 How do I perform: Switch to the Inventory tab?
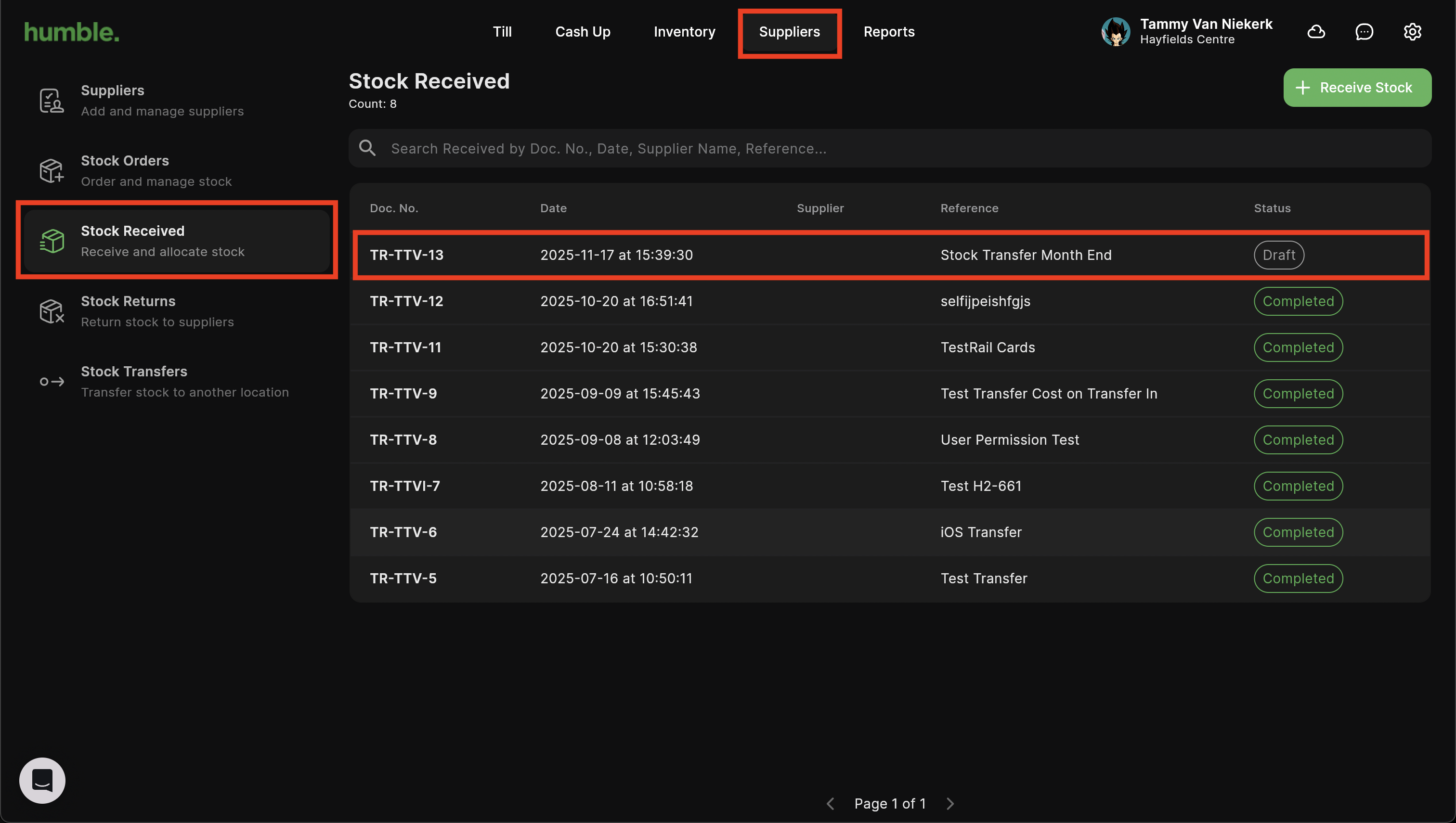(x=684, y=32)
